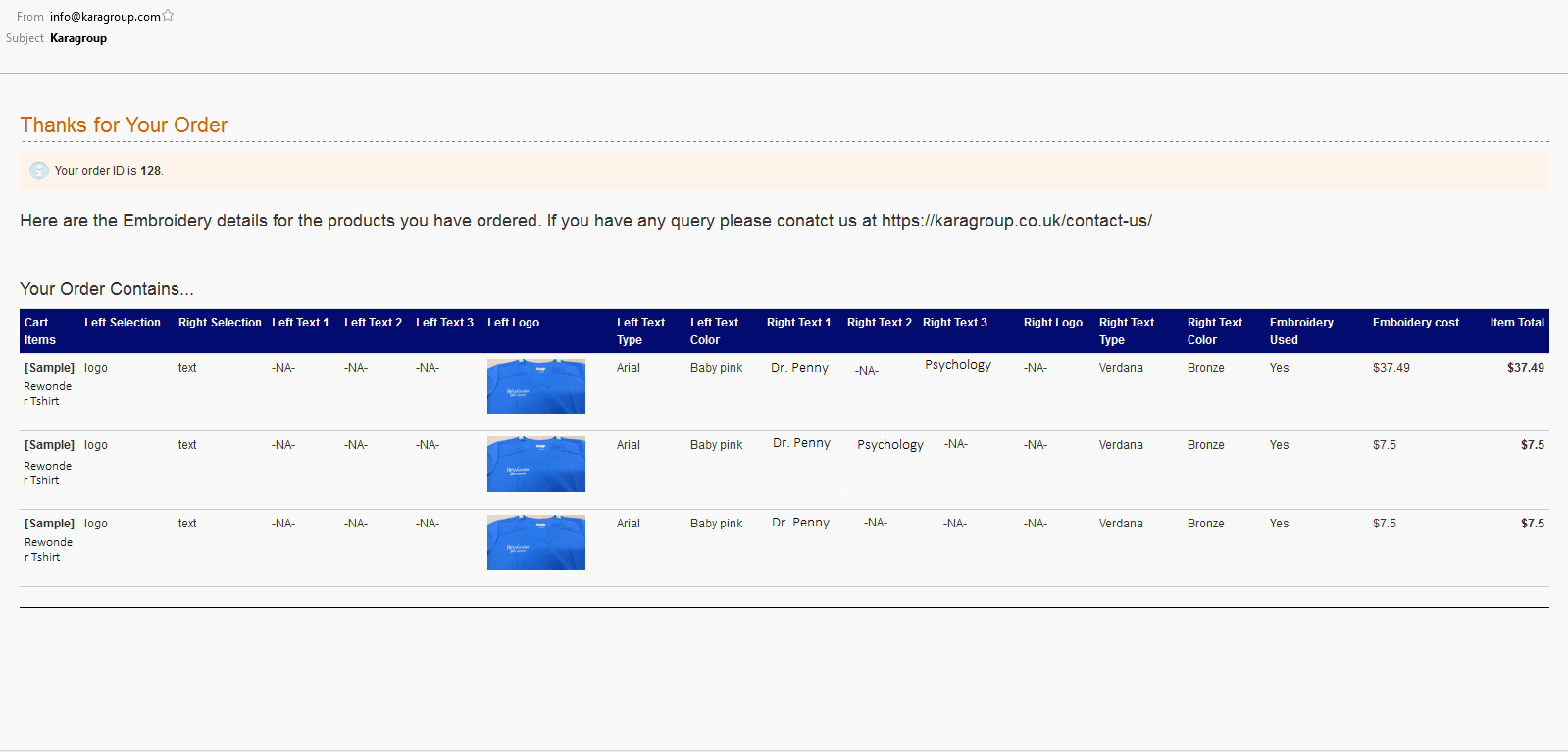The height and width of the screenshot is (752, 1568).
Task: Click sender address info@karagroup.com
Action: click(105, 17)
